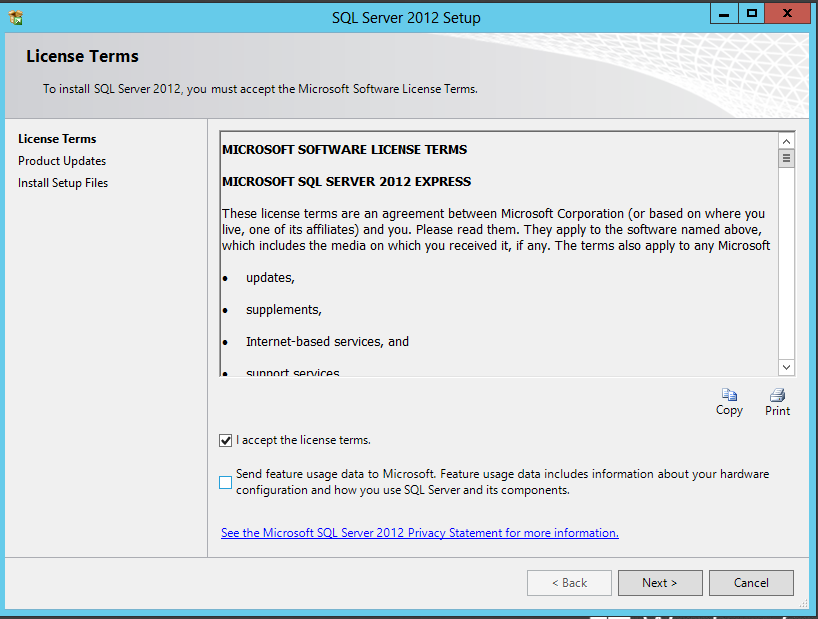Image resolution: width=818 pixels, height=619 pixels.
Task: Click the 'supplements,' bullet item
Action: 284,310
